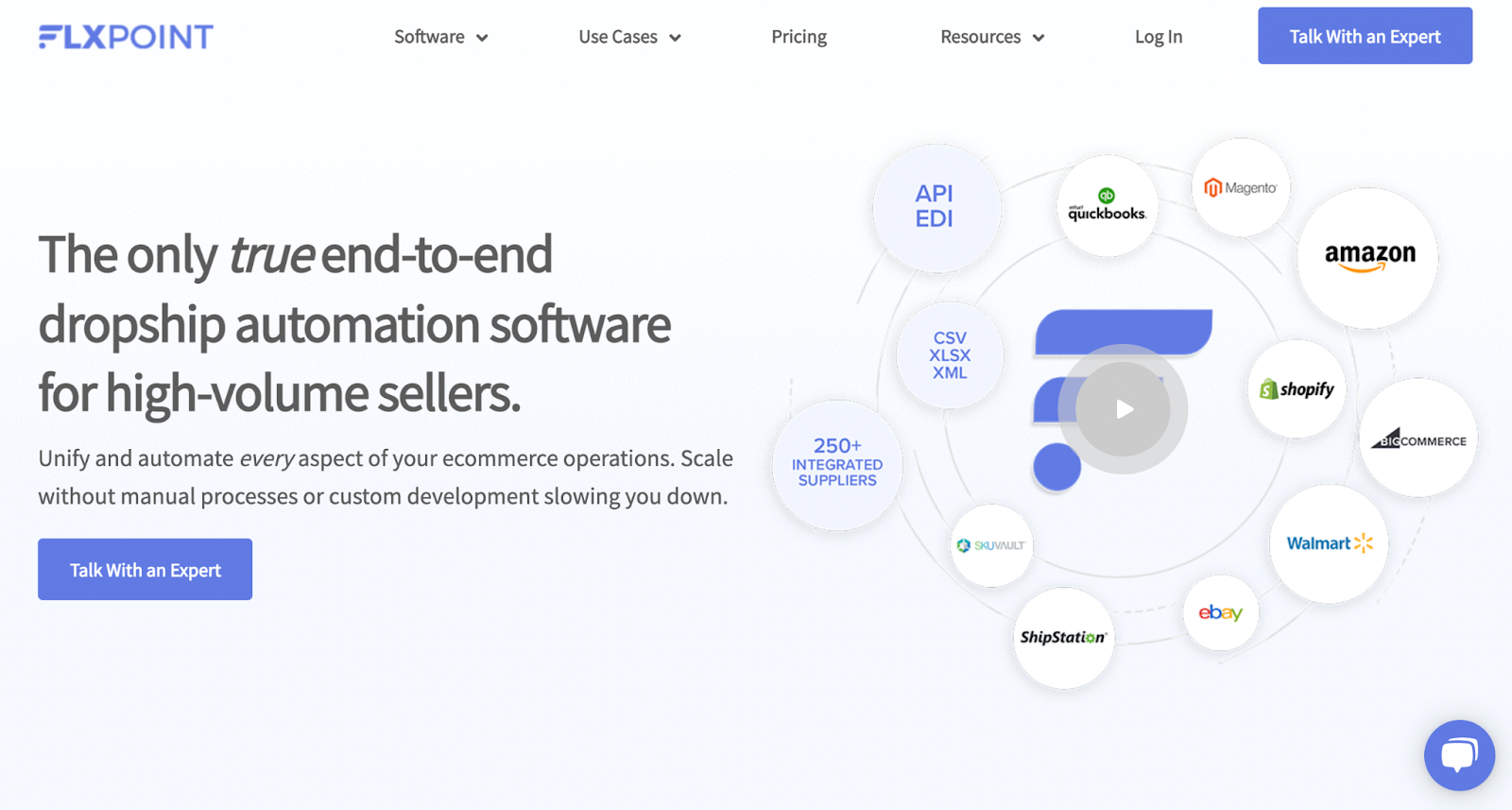Click the Shopify logo bubble
The image size is (1512, 810).
point(1297,388)
